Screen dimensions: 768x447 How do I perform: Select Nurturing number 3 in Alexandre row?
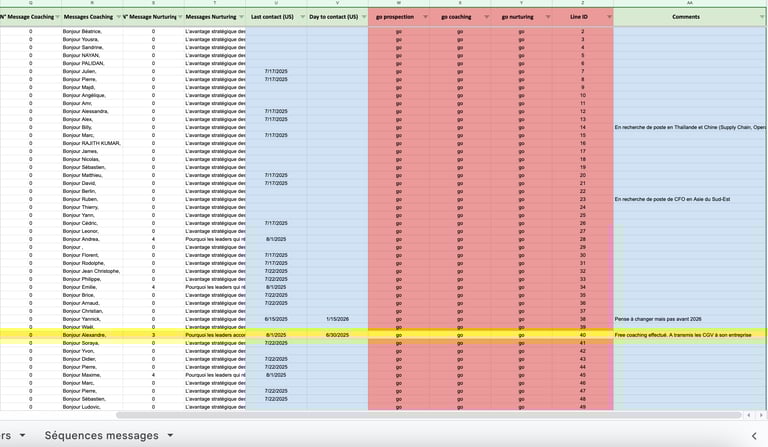[153, 335]
